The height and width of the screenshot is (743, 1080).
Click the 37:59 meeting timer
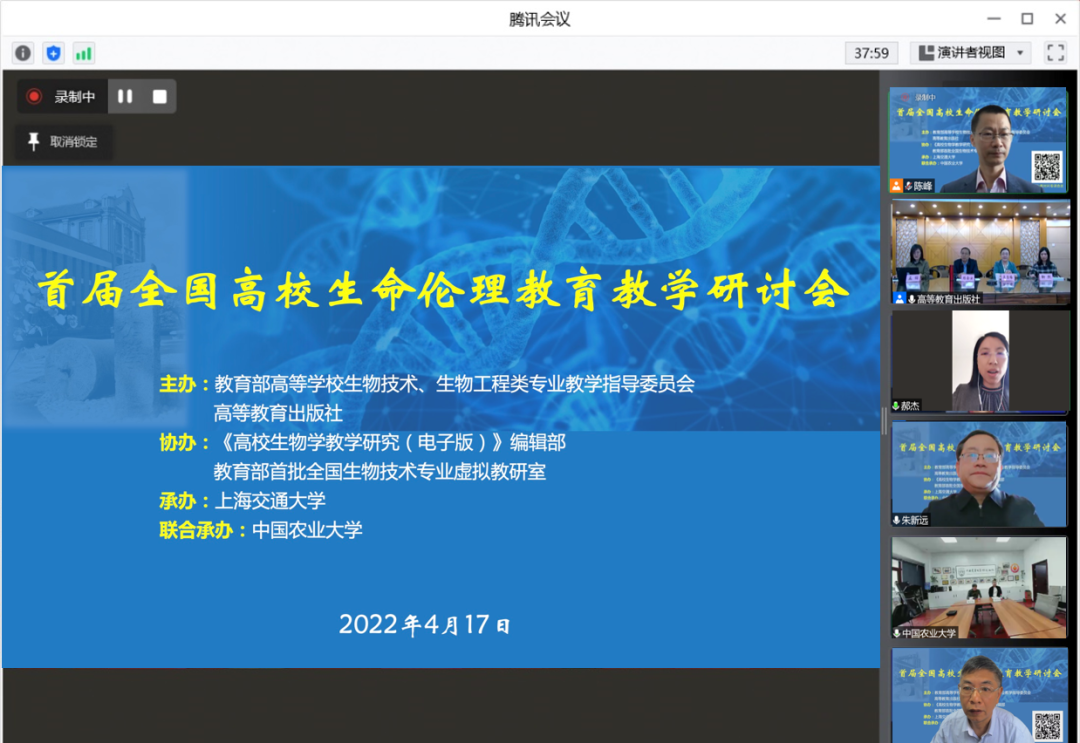871,53
